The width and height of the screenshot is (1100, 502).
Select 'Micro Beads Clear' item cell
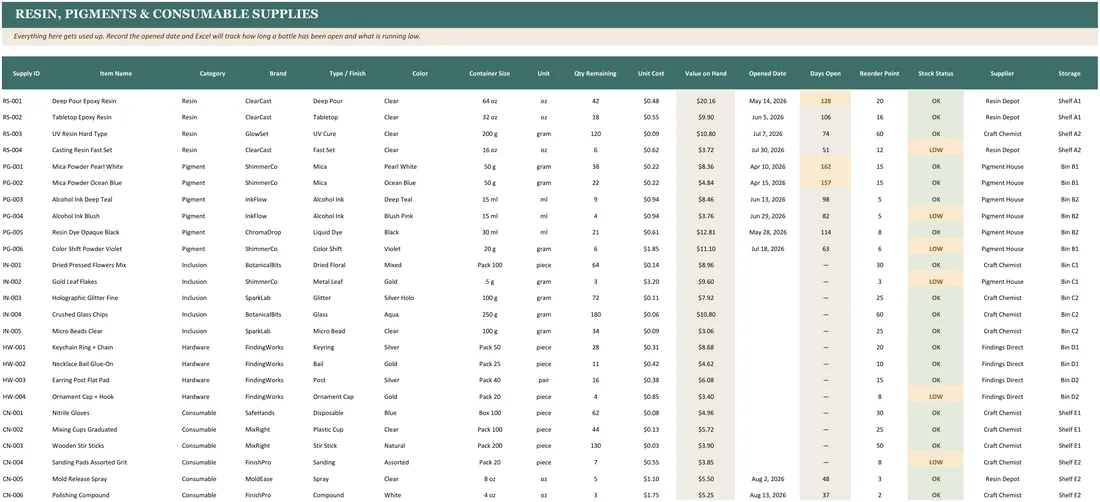coord(77,331)
